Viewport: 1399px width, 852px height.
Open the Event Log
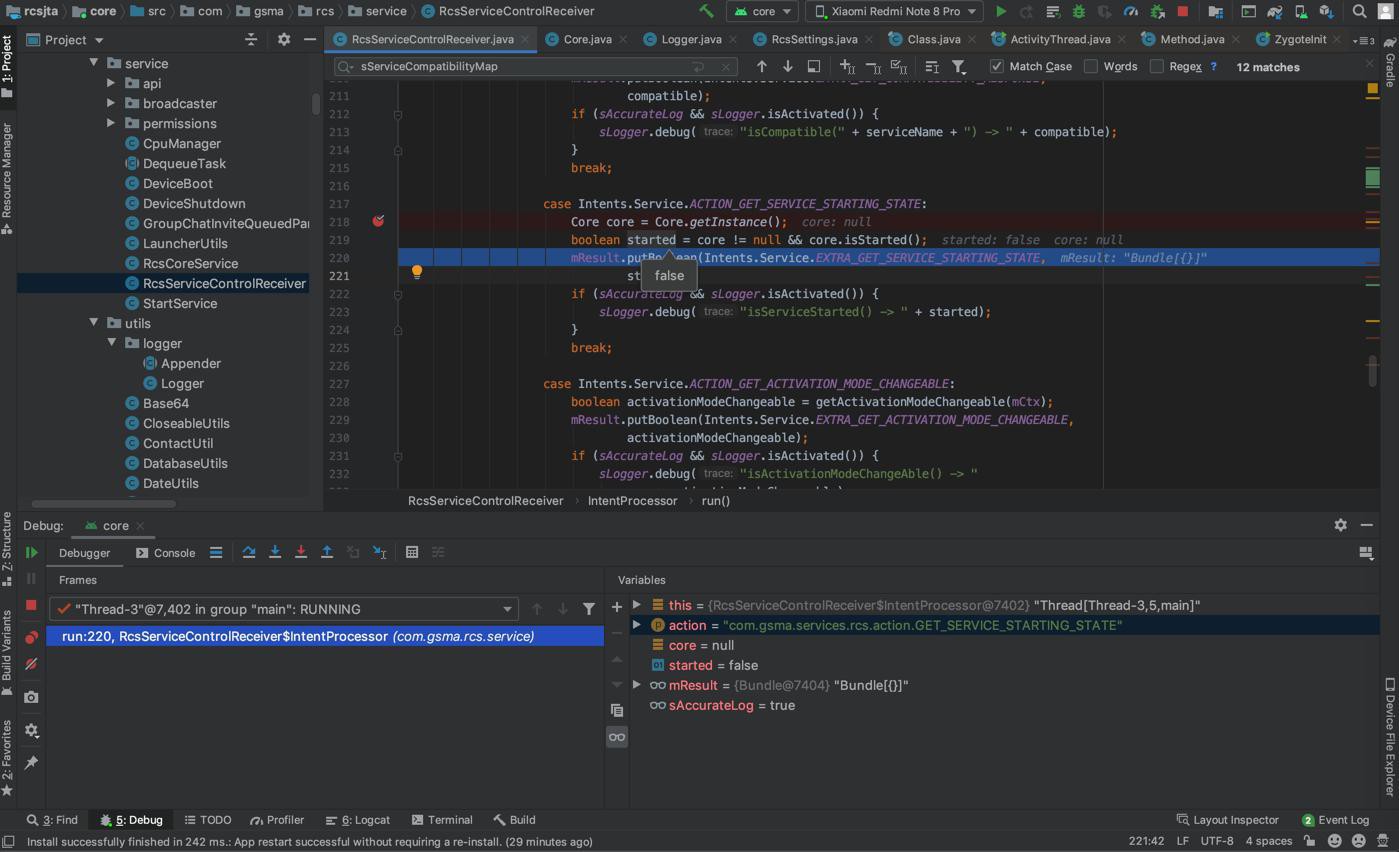pyautogui.click(x=1335, y=820)
